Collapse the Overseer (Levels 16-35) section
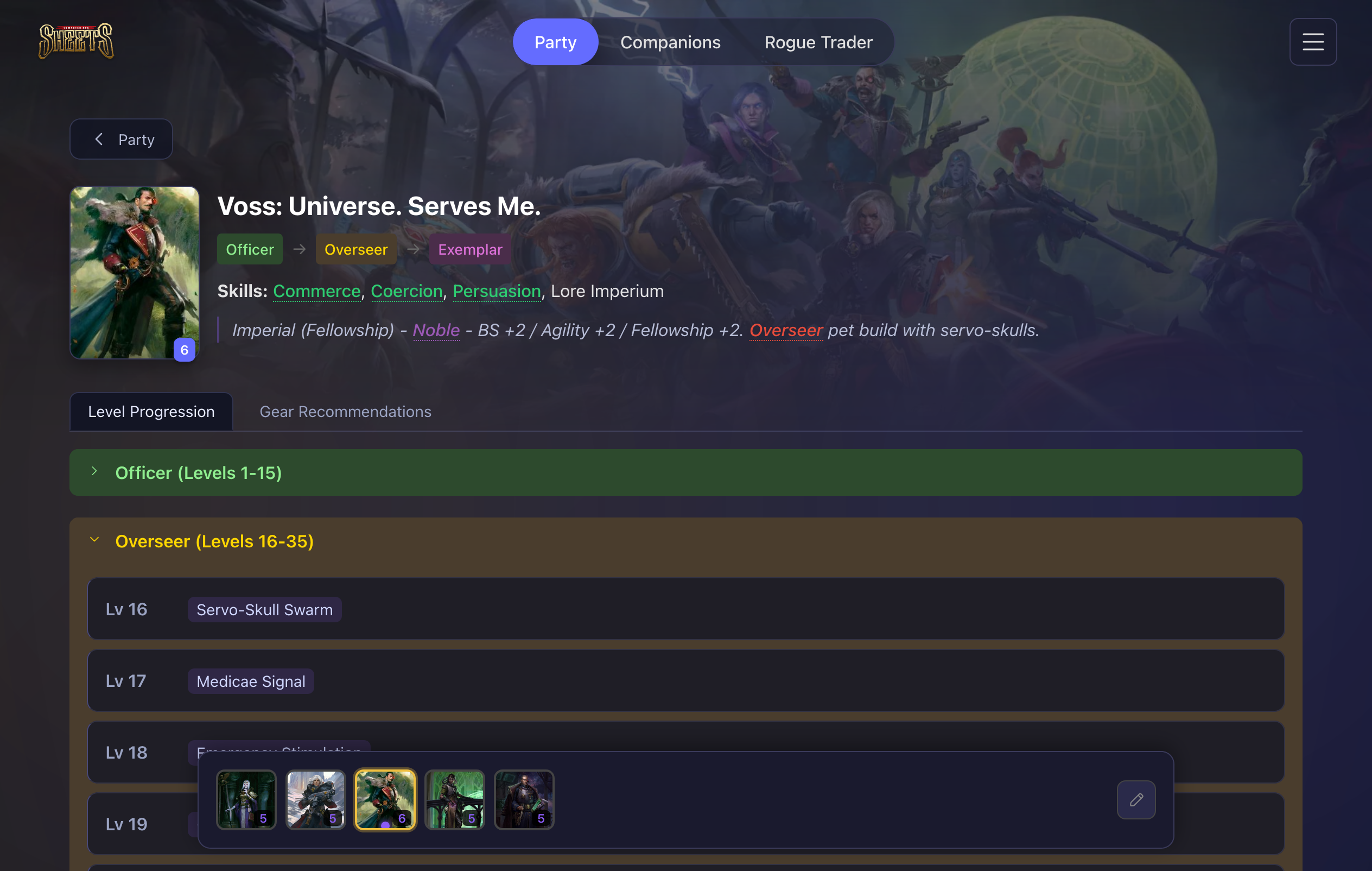The height and width of the screenshot is (871, 1372). click(x=215, y=541)
